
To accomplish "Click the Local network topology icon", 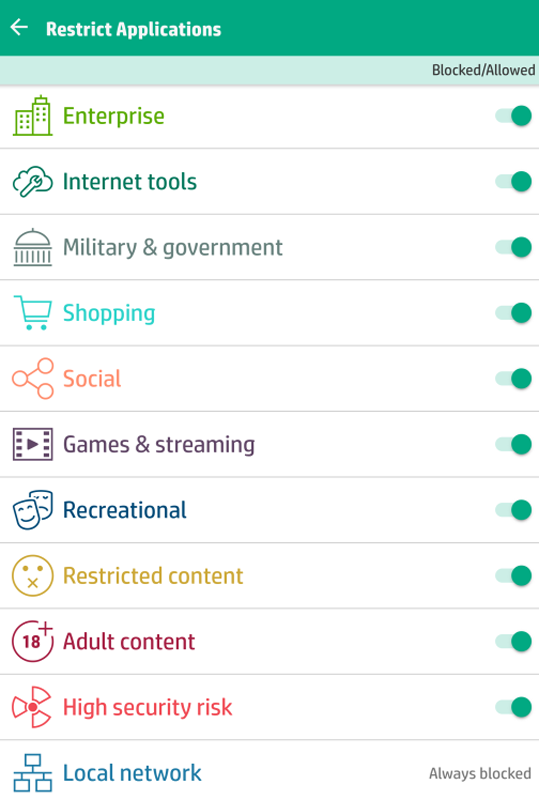I will pyautogui.click(x=33, y=772).
